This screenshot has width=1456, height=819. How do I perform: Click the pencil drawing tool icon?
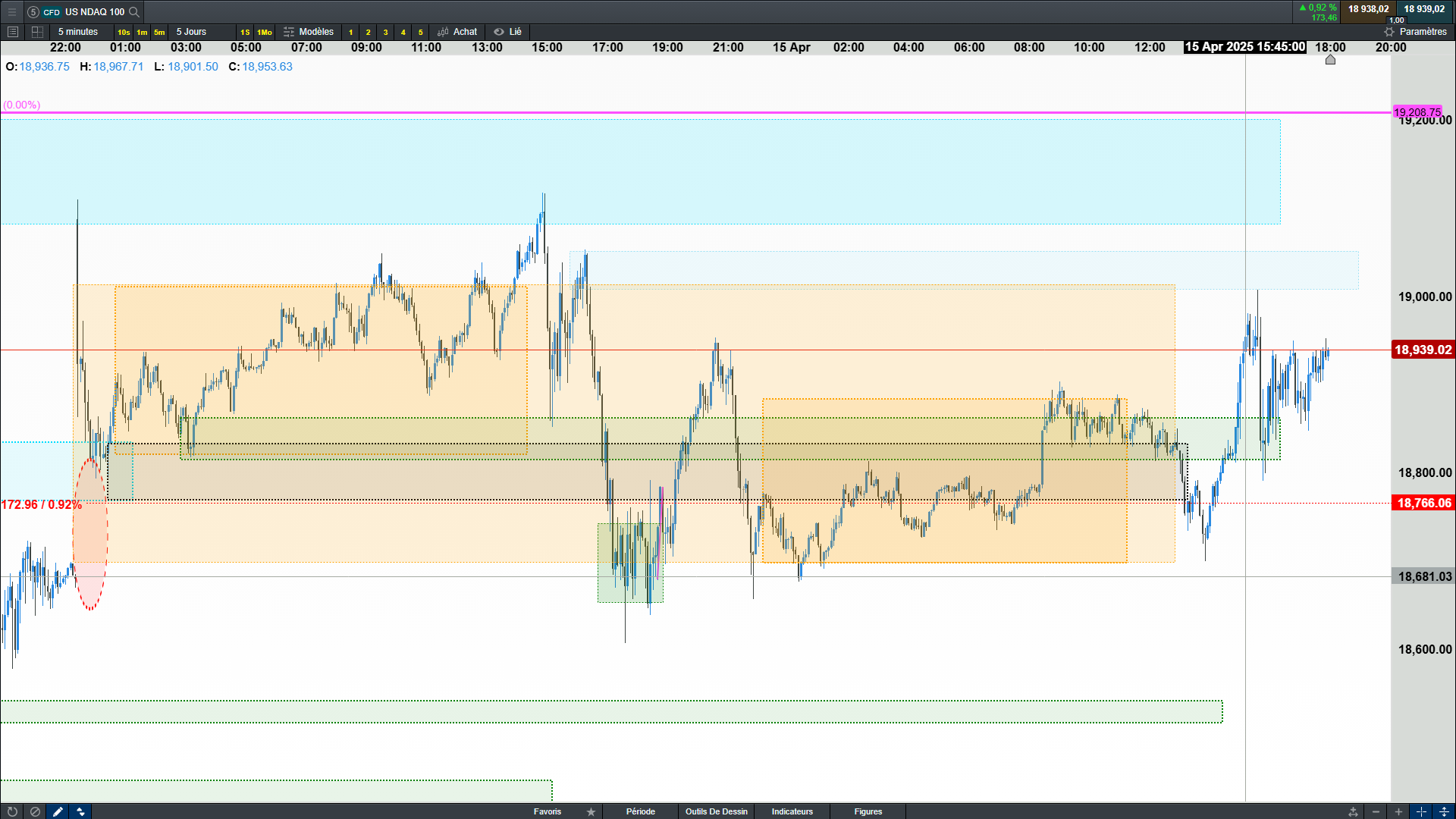coord(58,811)
